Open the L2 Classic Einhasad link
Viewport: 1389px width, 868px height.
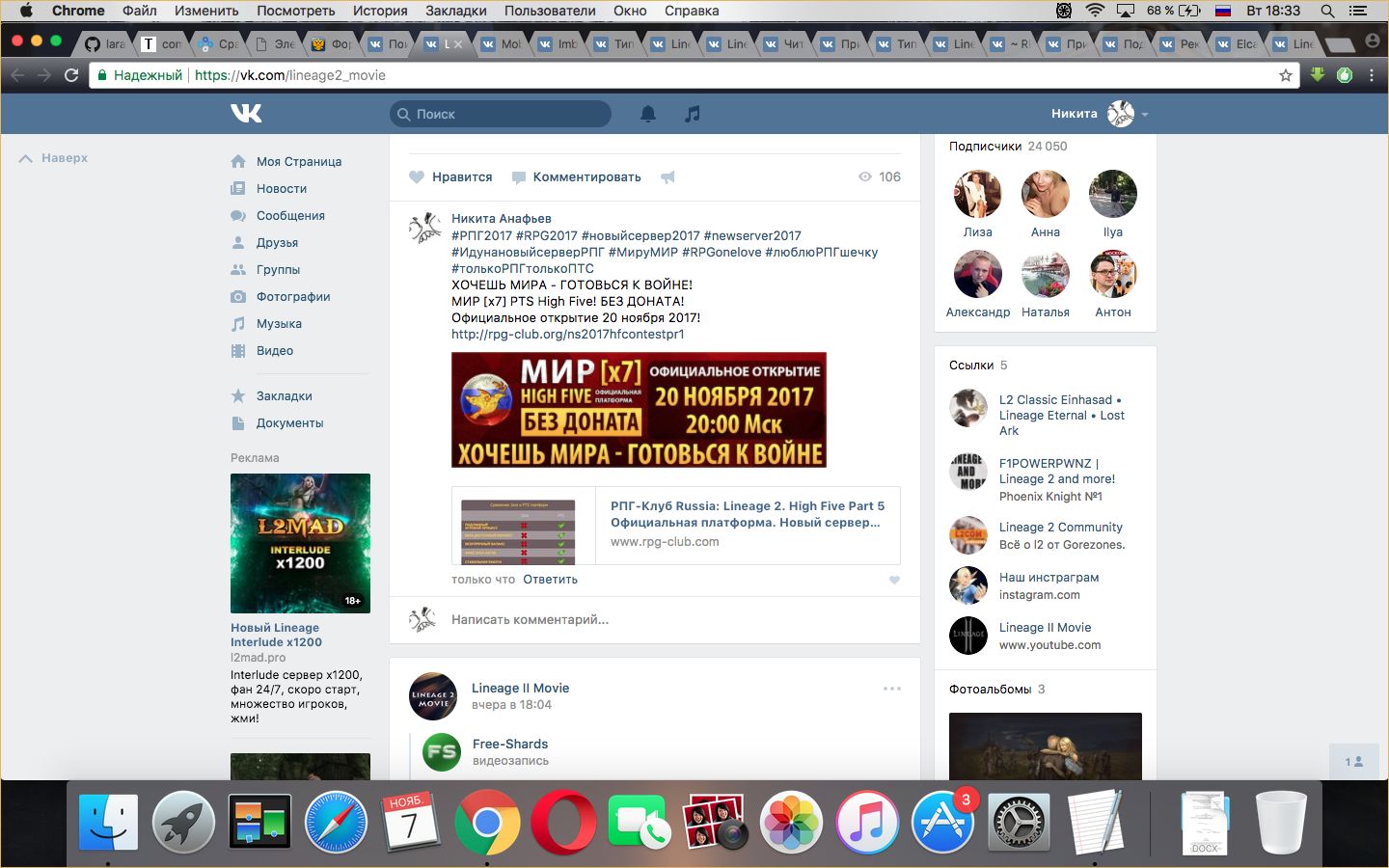[1062, 416]
